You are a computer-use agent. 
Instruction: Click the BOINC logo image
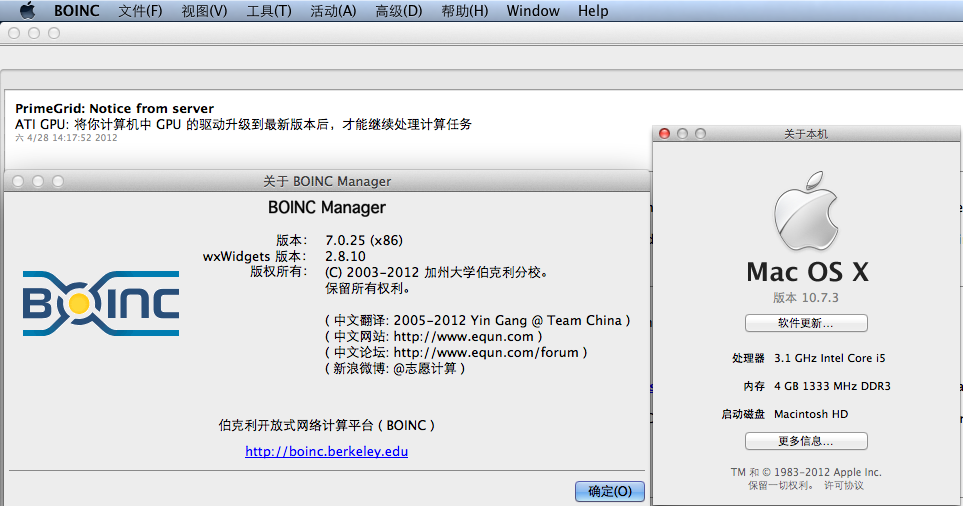101,303
